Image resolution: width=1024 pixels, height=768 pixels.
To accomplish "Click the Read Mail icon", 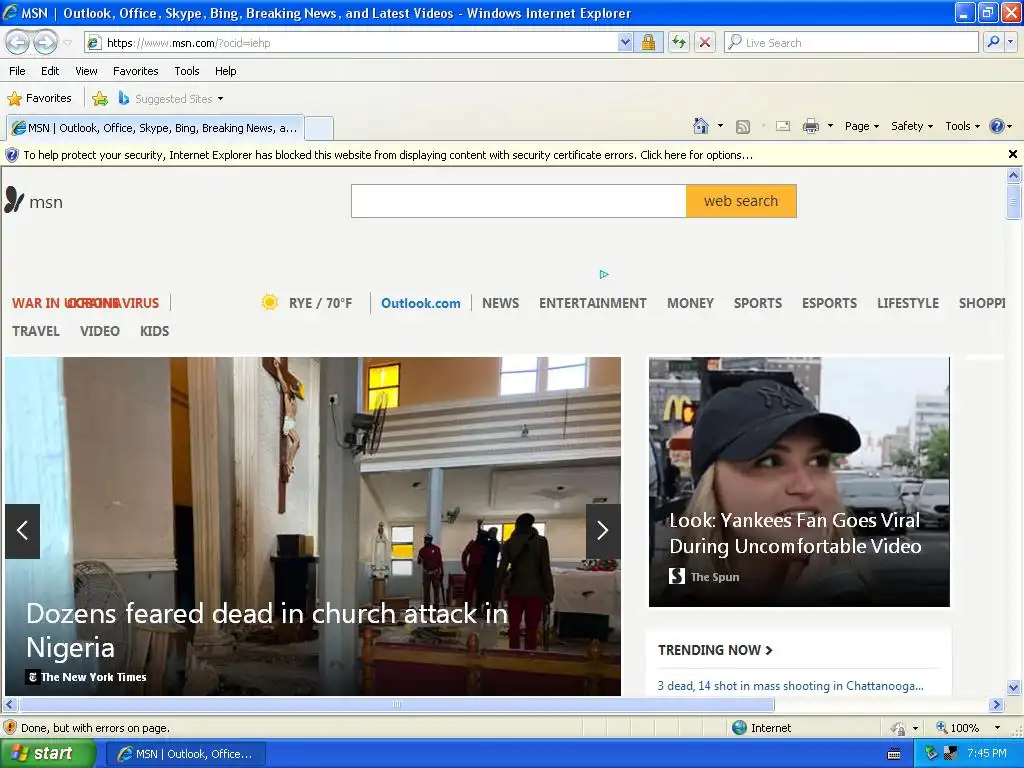I will [x=783, y=126].
